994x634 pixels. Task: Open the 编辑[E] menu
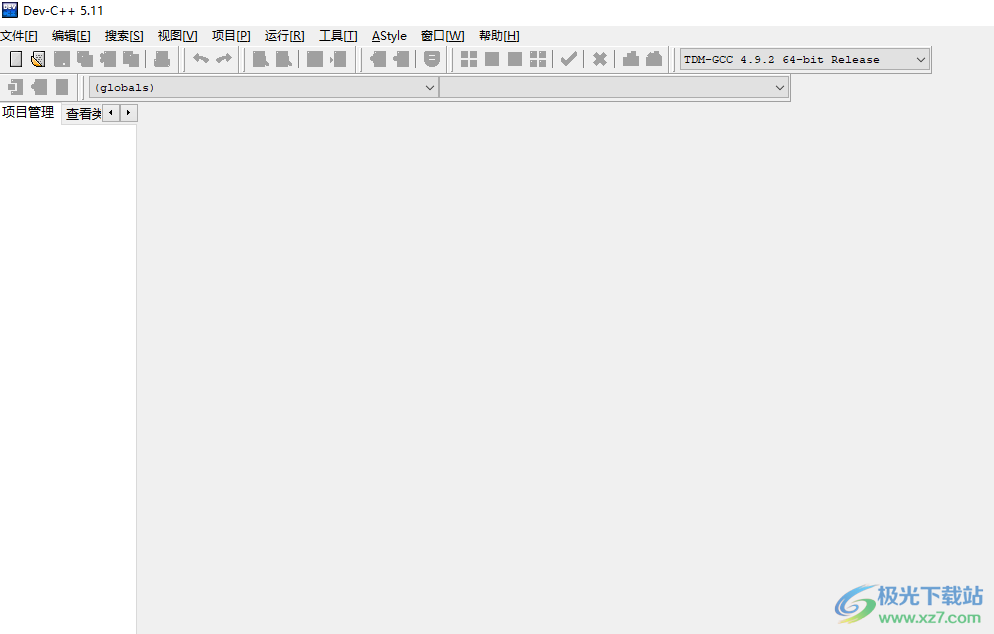point(71,36)
